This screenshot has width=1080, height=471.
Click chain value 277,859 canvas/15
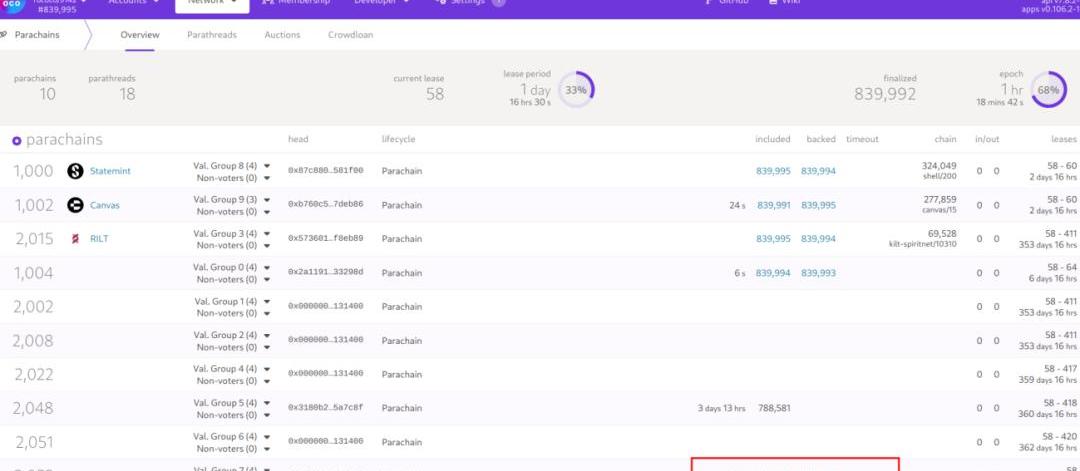(x=939, y=205)
